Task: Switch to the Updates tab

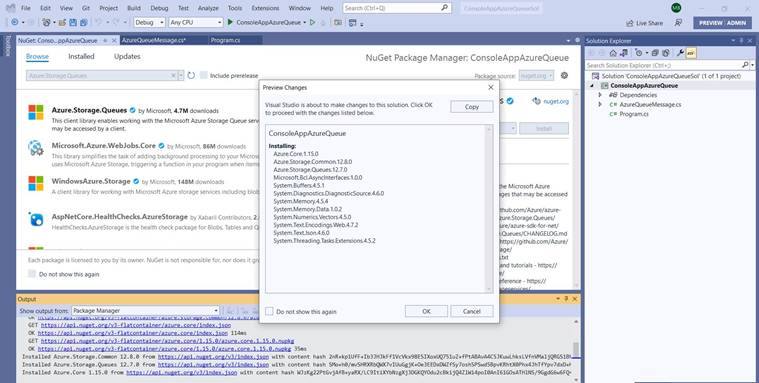Action: click(x=127, y=56)
